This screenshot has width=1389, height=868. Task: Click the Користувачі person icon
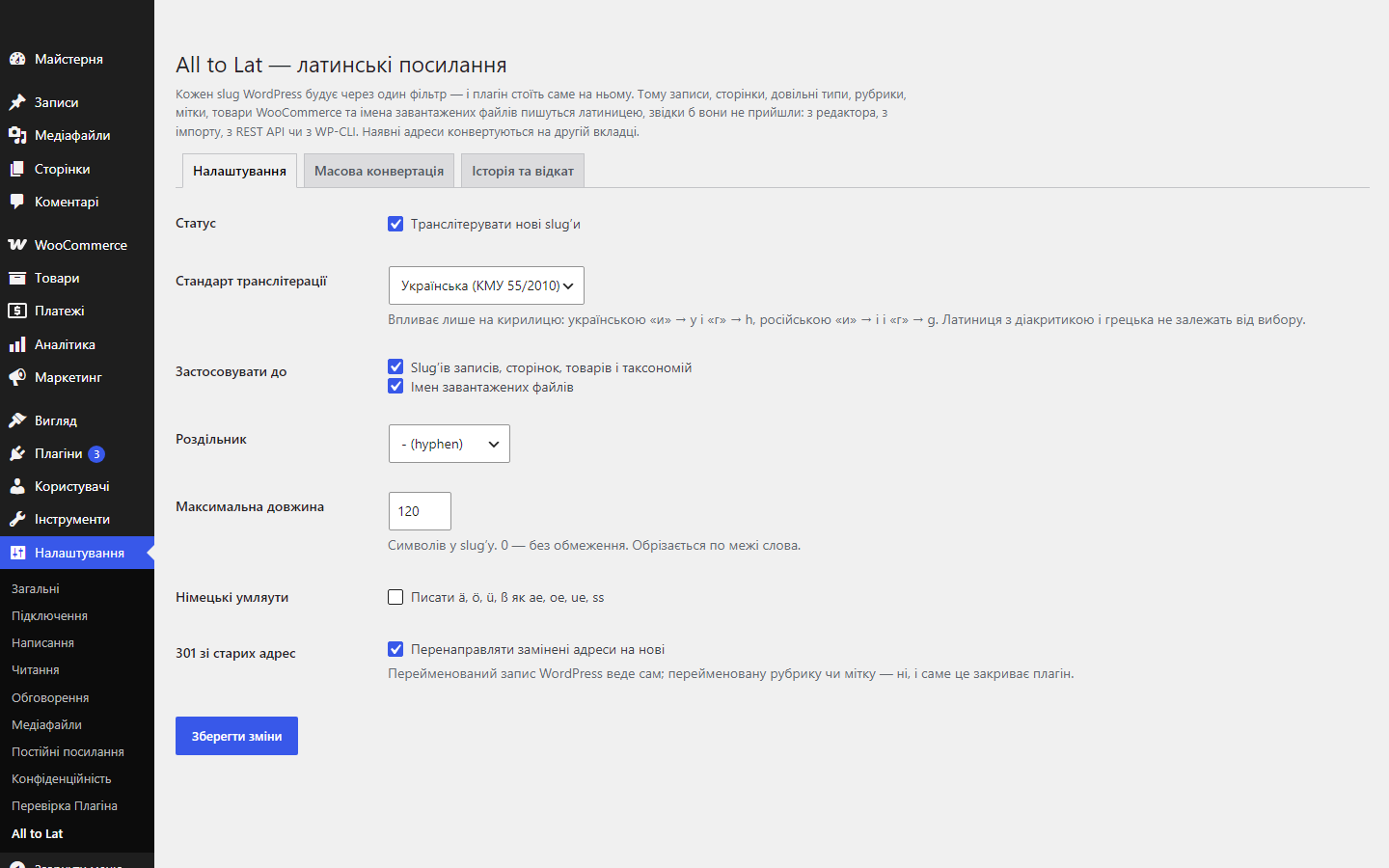click(x=17, y=486)
